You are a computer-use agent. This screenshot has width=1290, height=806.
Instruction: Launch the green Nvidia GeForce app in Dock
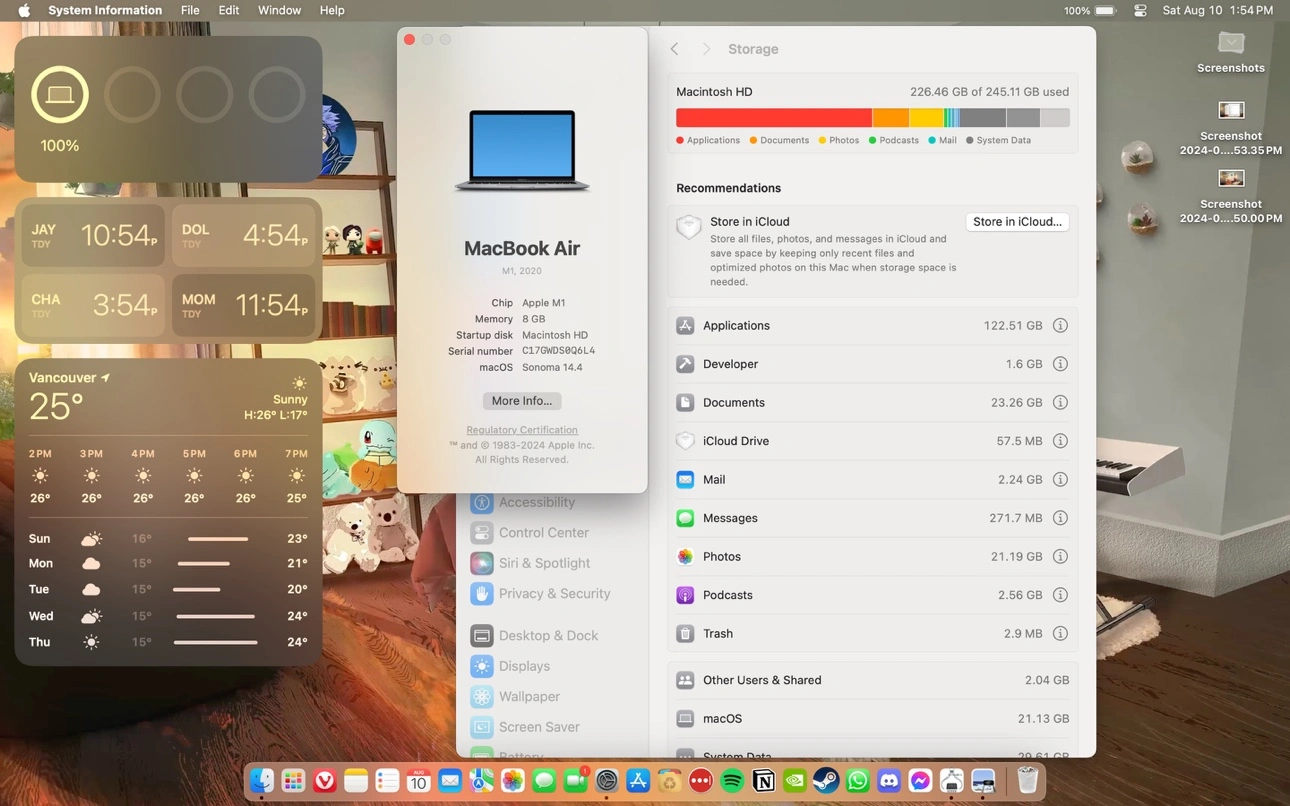click(x=795, y=780)
